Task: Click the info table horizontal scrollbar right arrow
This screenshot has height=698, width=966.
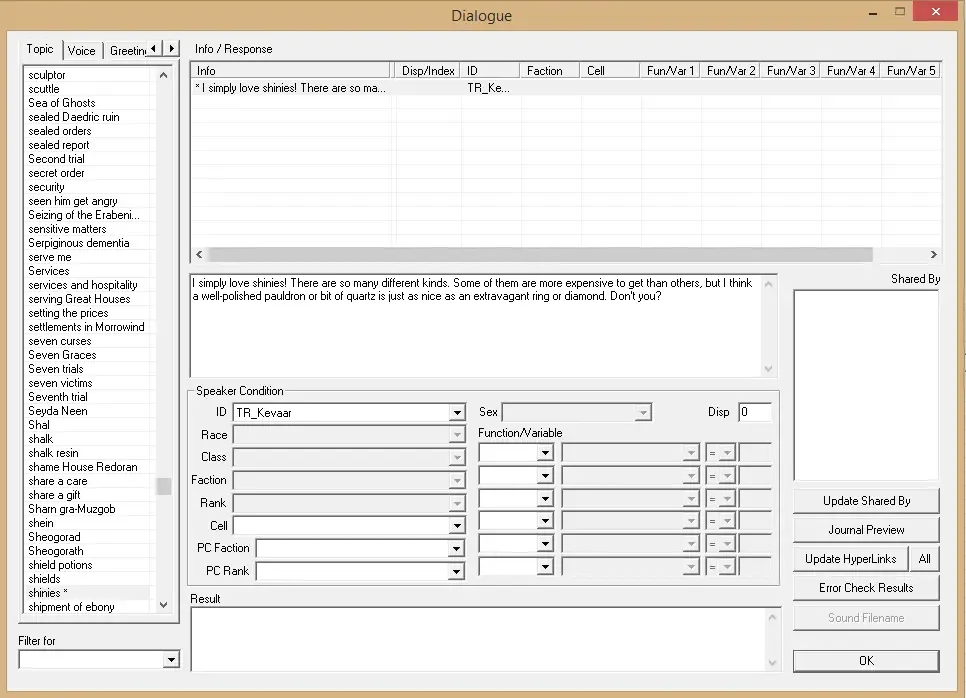Action: [x=933, y=254]
